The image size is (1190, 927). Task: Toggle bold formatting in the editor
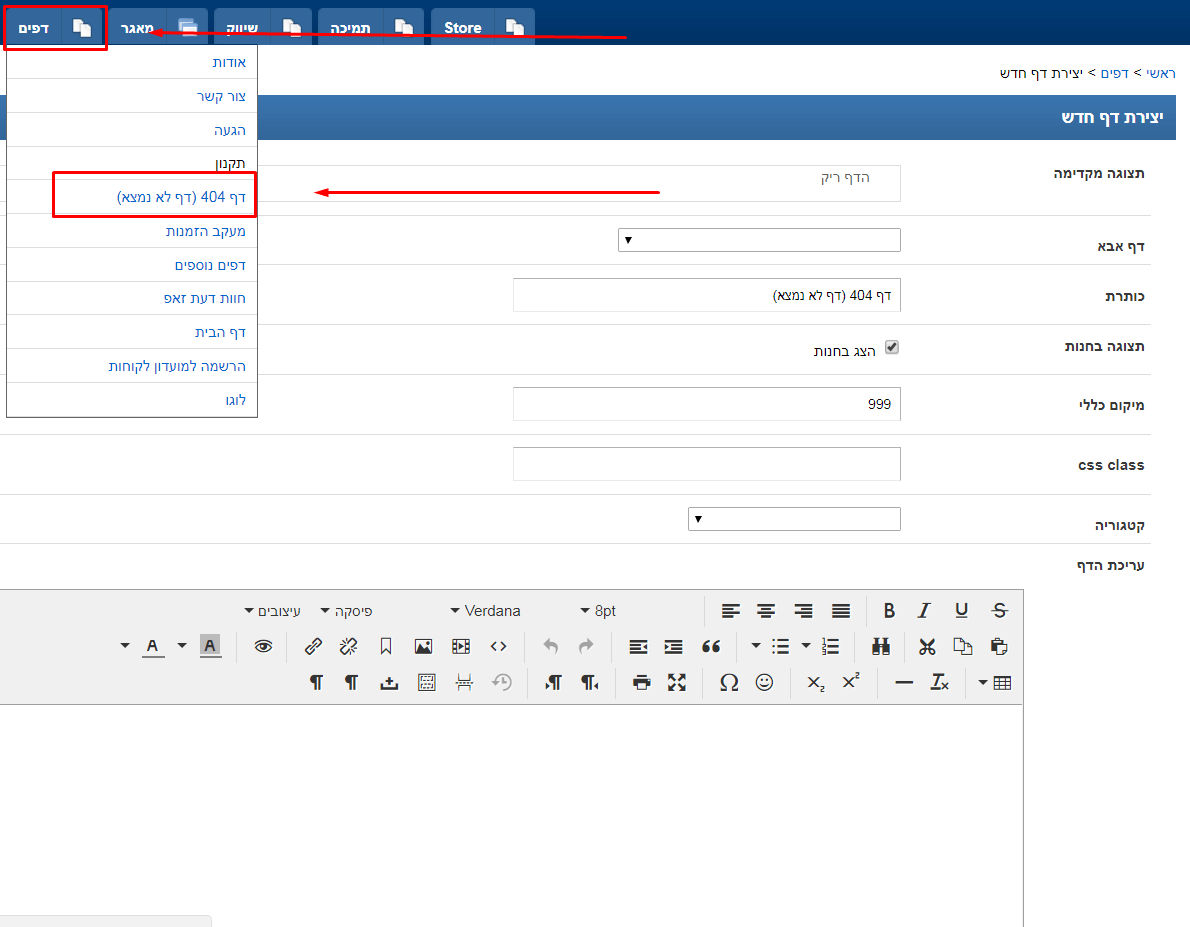[889, 611]
